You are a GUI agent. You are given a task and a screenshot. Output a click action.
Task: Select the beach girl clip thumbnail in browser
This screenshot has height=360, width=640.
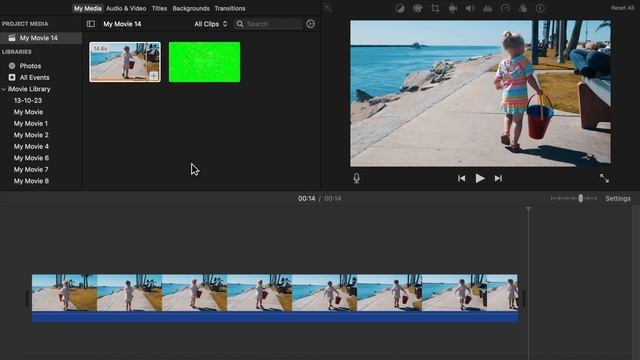tap(125, 62)
